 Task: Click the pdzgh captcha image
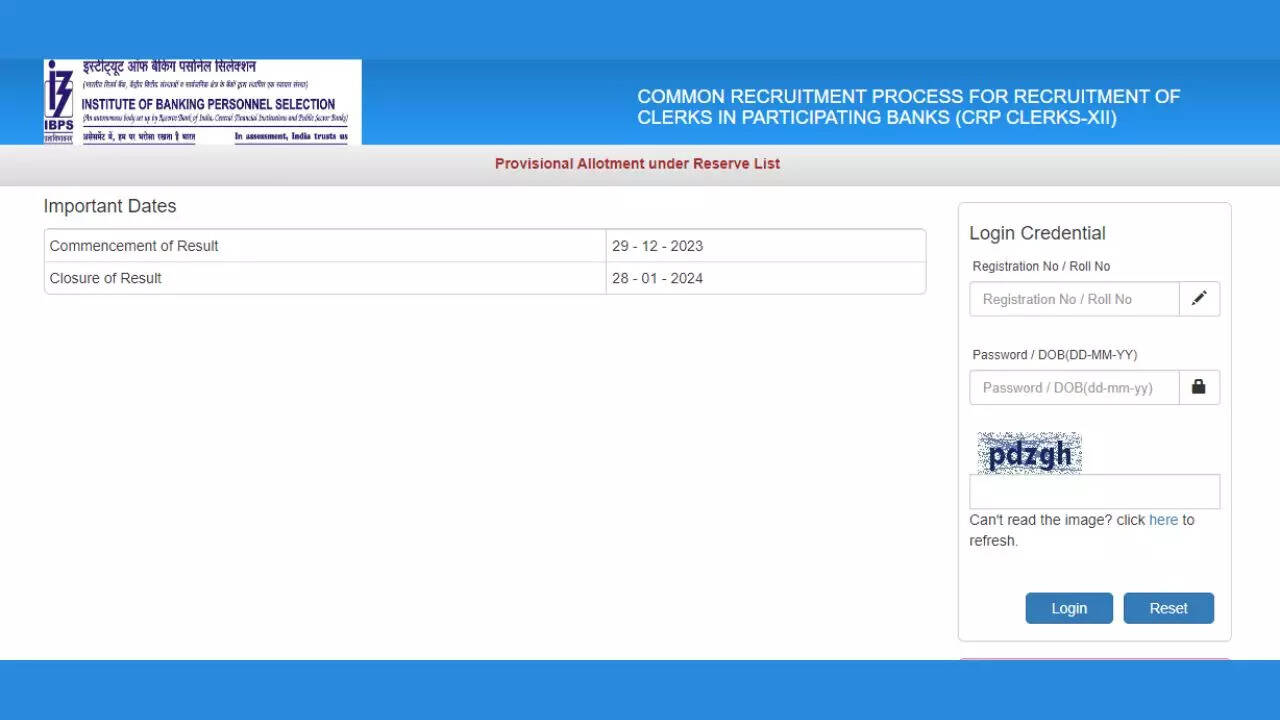(1029, 454)
